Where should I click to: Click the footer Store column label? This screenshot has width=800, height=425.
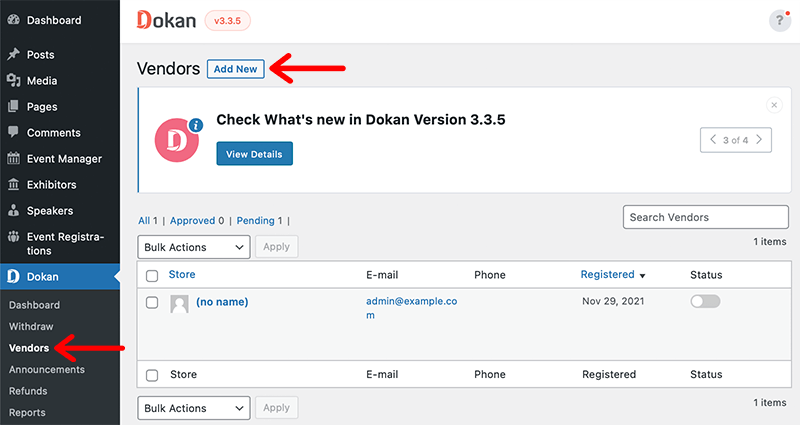[184, 374]
